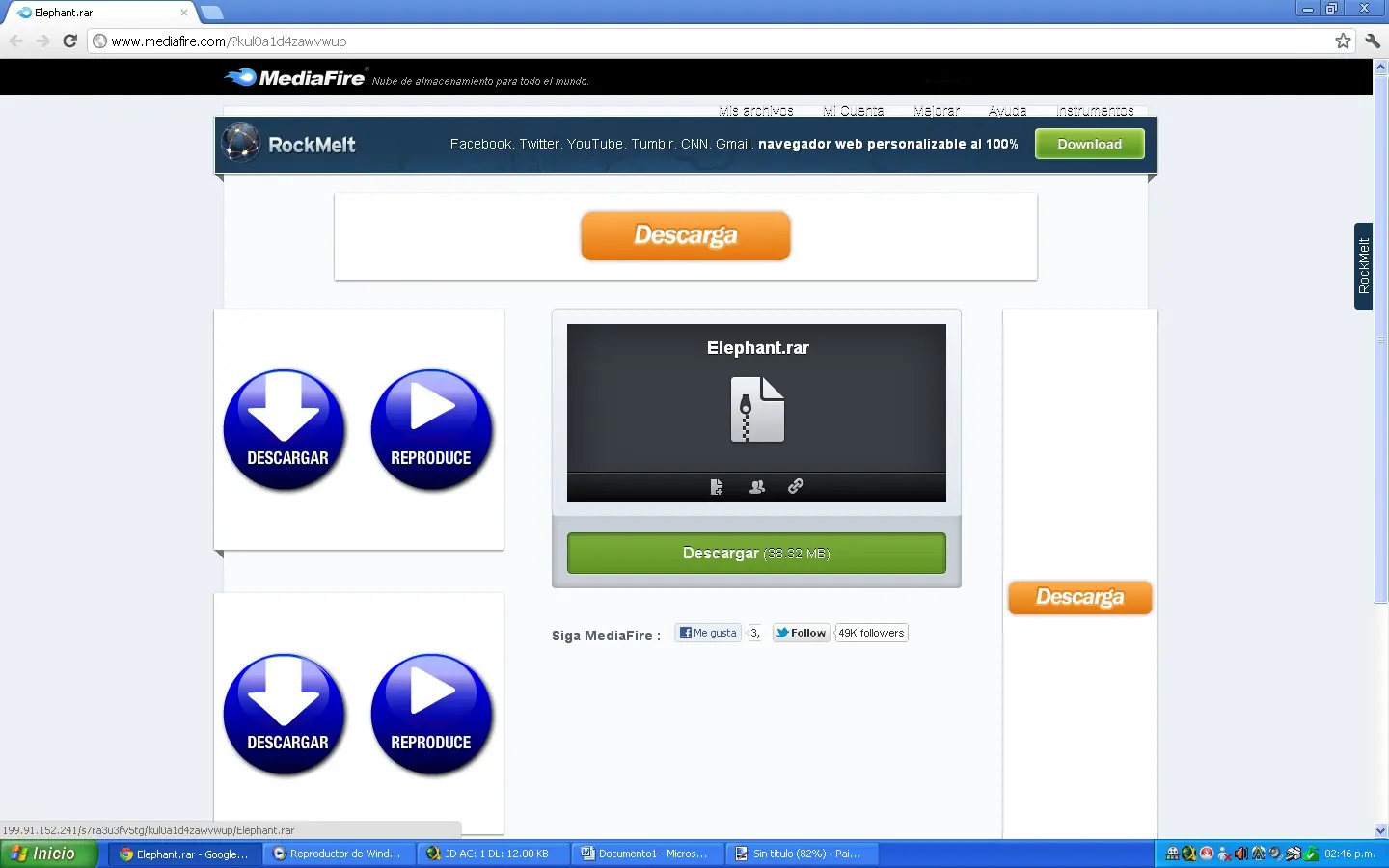The width and height of the screenshot is (1389, 868).
Task: Click the large orange Descarga ad button
Action: point(686,235)
